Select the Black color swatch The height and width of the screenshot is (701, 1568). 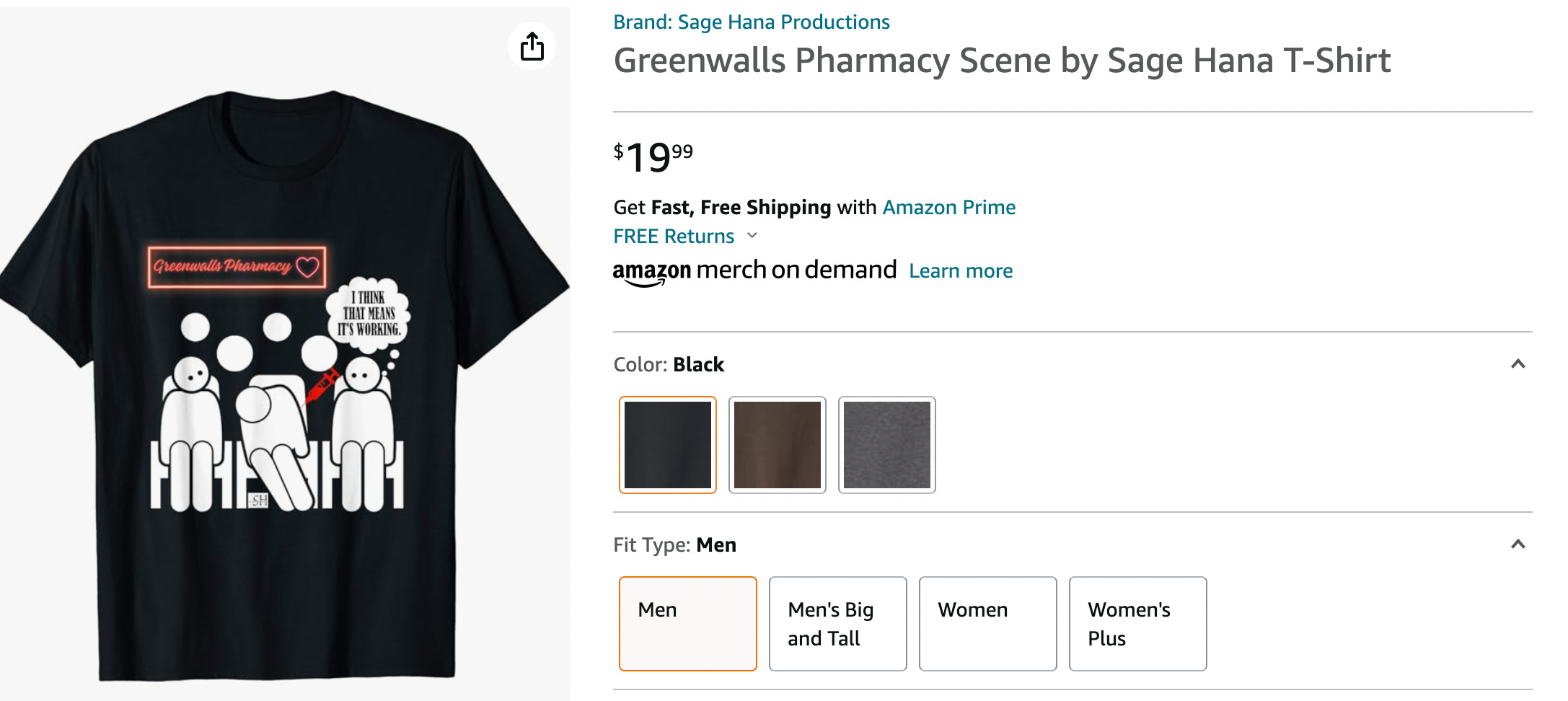667,445
